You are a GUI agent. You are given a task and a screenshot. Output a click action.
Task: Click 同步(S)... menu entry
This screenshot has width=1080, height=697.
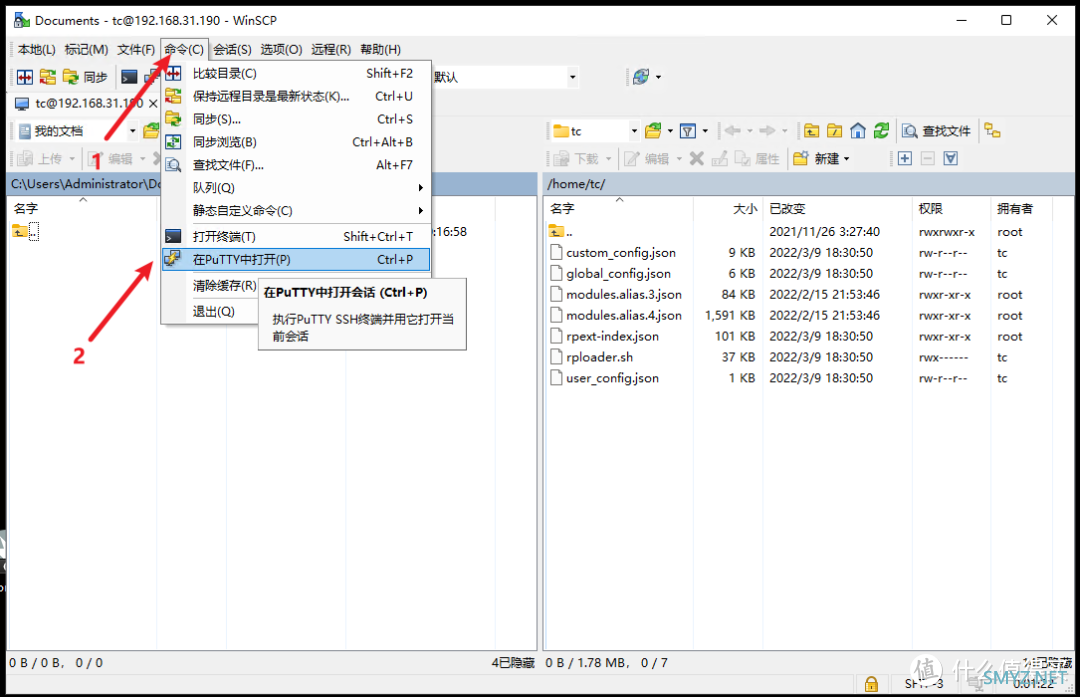point(296,119)
